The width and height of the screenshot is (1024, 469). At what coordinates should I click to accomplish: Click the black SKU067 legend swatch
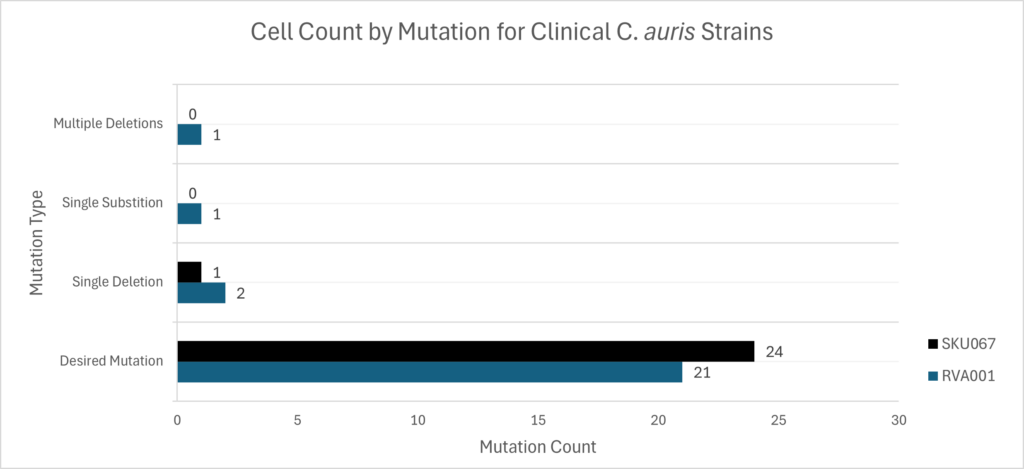point(934,344)
